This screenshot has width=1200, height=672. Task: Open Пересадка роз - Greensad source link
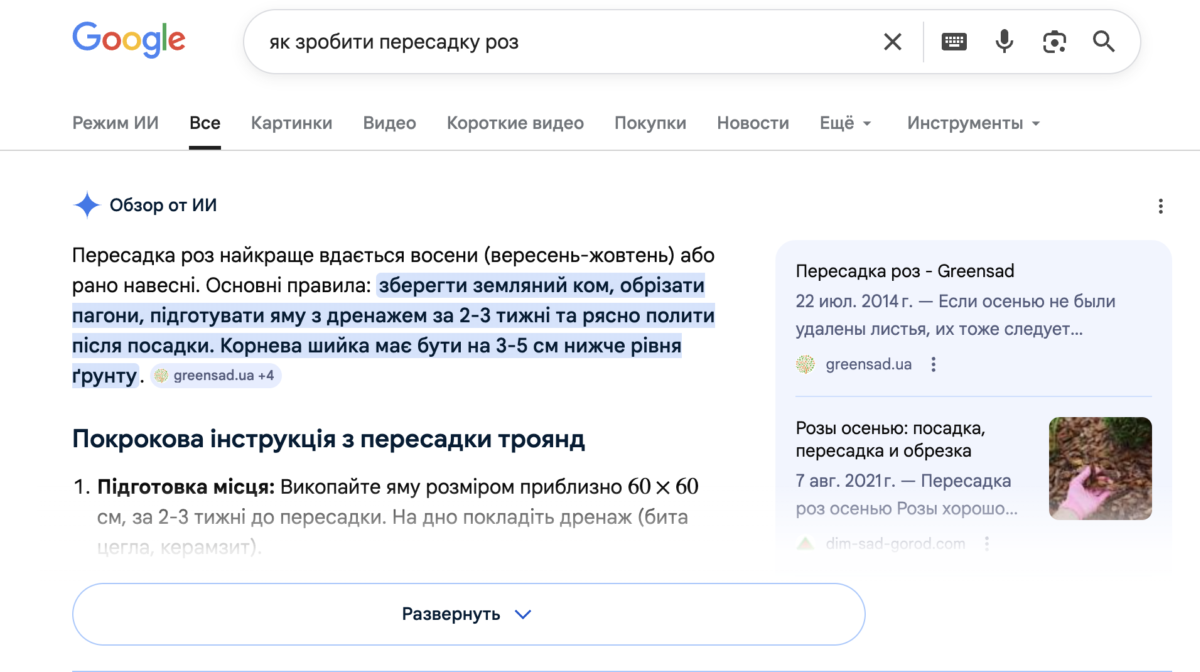click(x=905, y=271)
